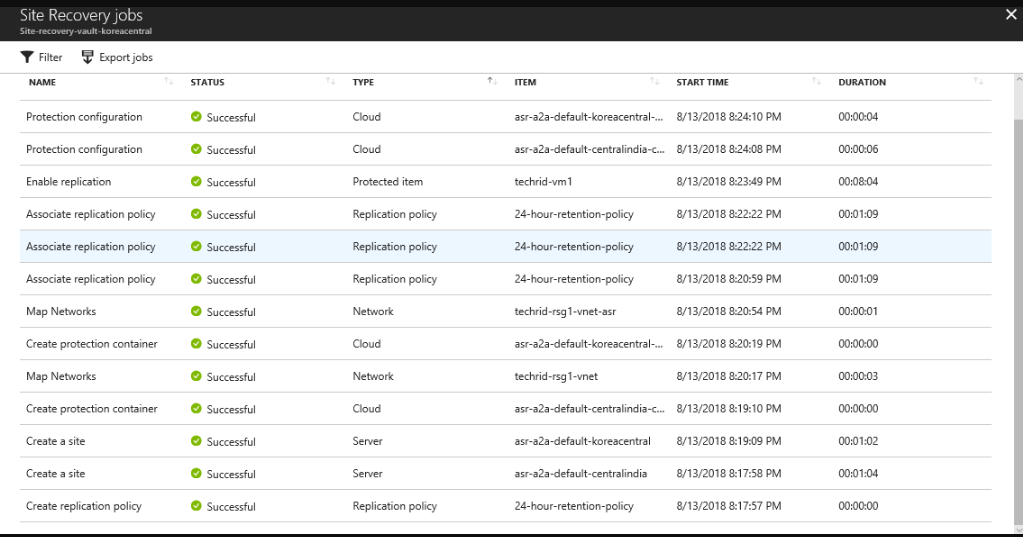Select the Create replication policy job
1023x537 pixels.
(506, 506)
